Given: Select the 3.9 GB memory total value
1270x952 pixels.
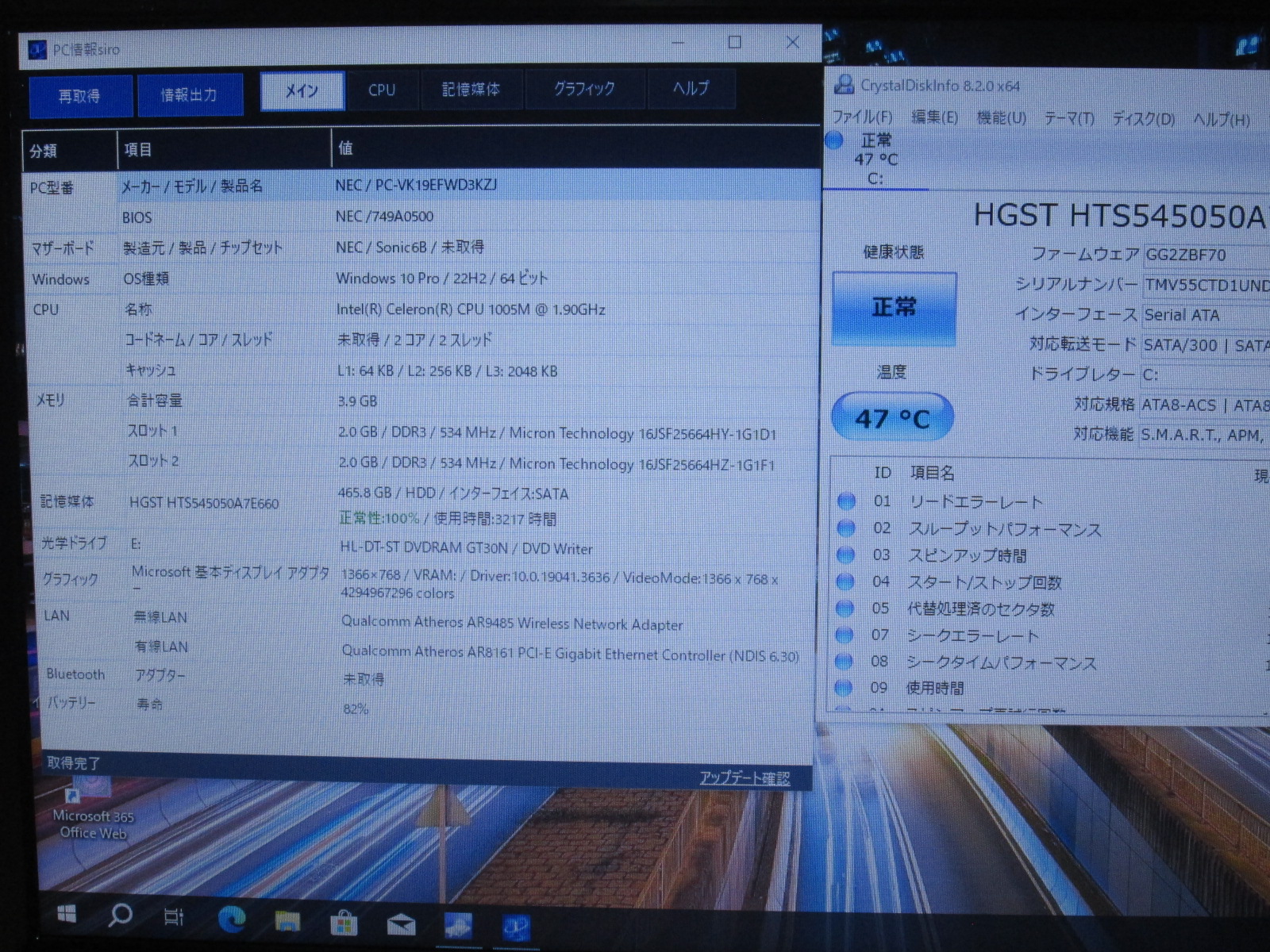Looking at the screenshot, I should pyautogui.click(x=357, y=401).
